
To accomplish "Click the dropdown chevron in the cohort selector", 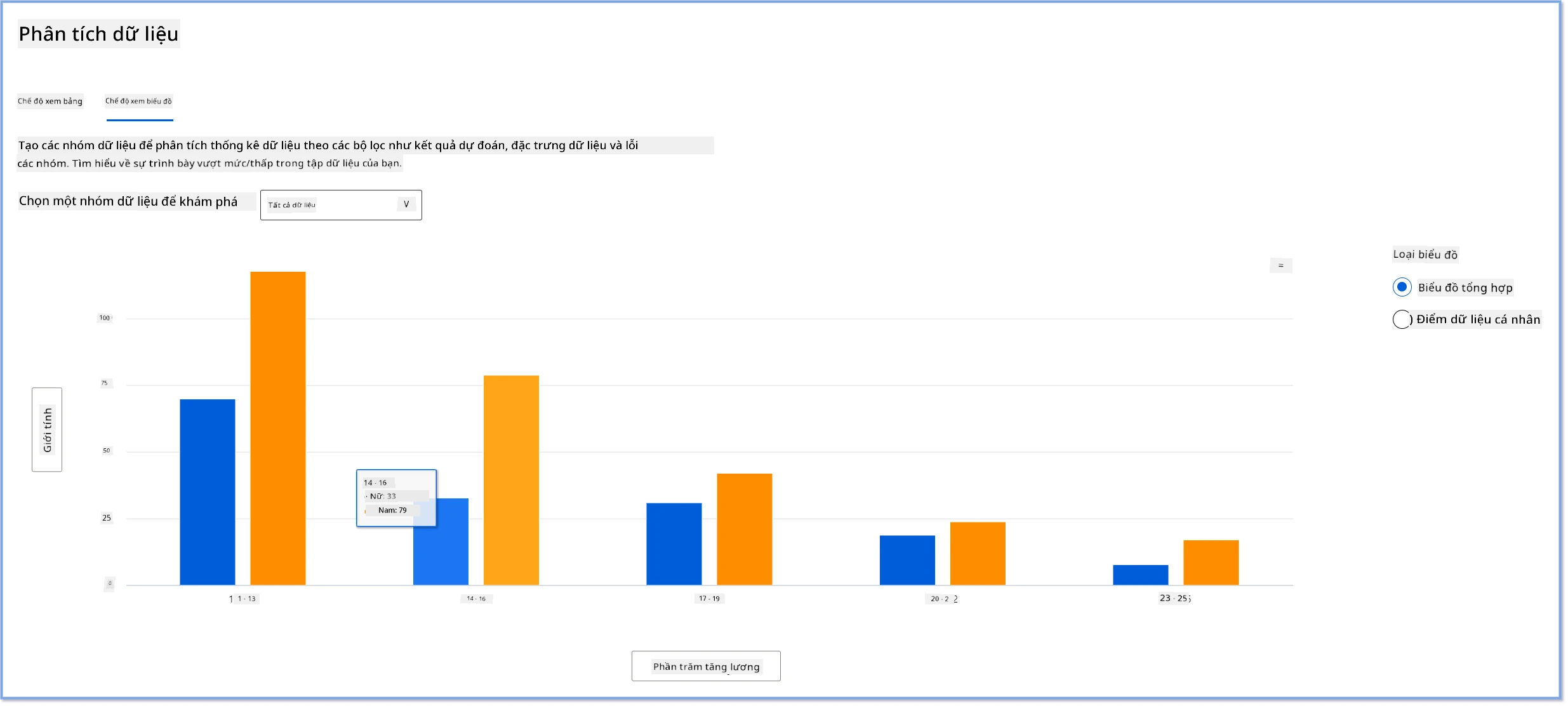I will coord(406,204).
